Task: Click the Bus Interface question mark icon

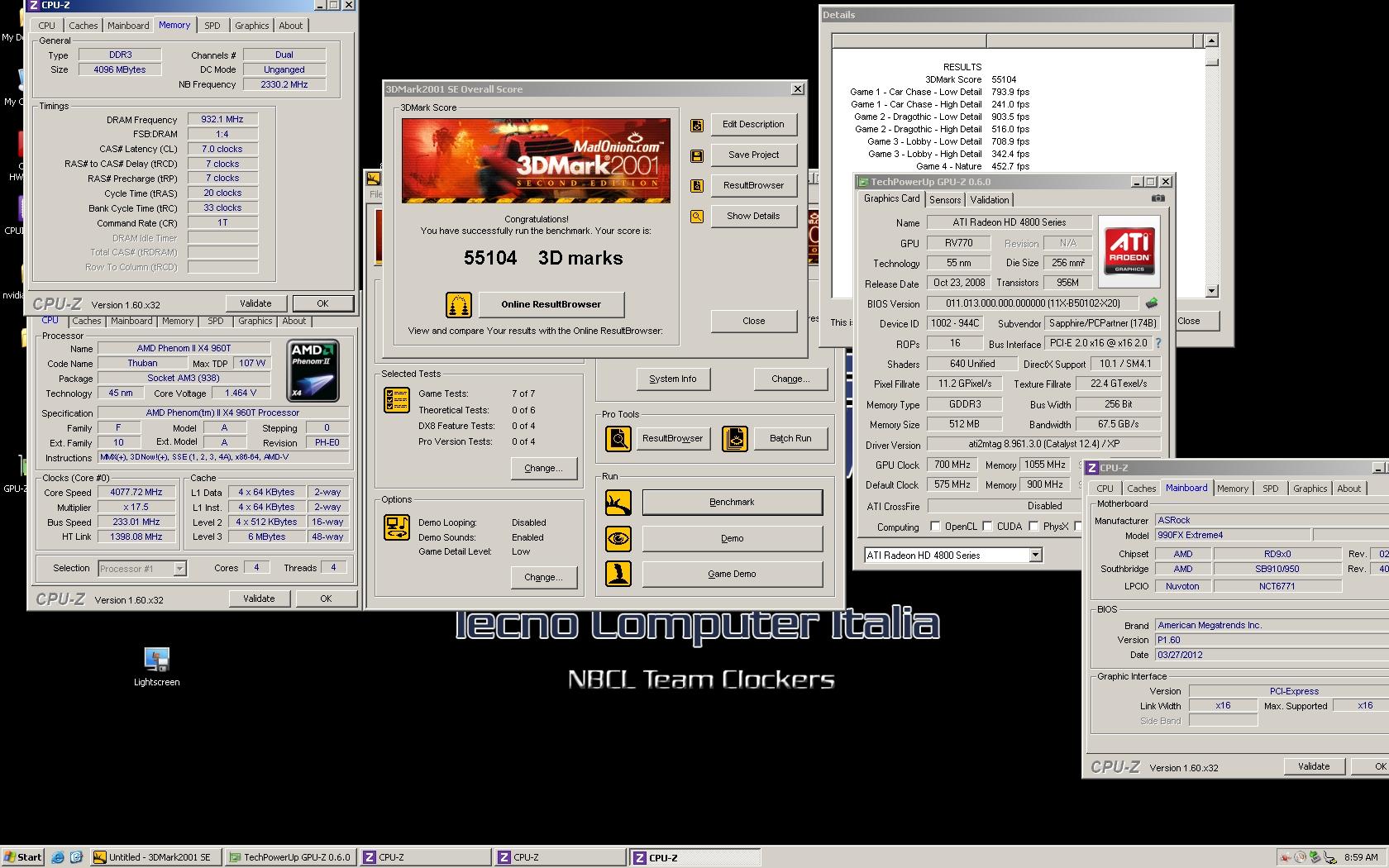Action: (x=1157, y=343)
